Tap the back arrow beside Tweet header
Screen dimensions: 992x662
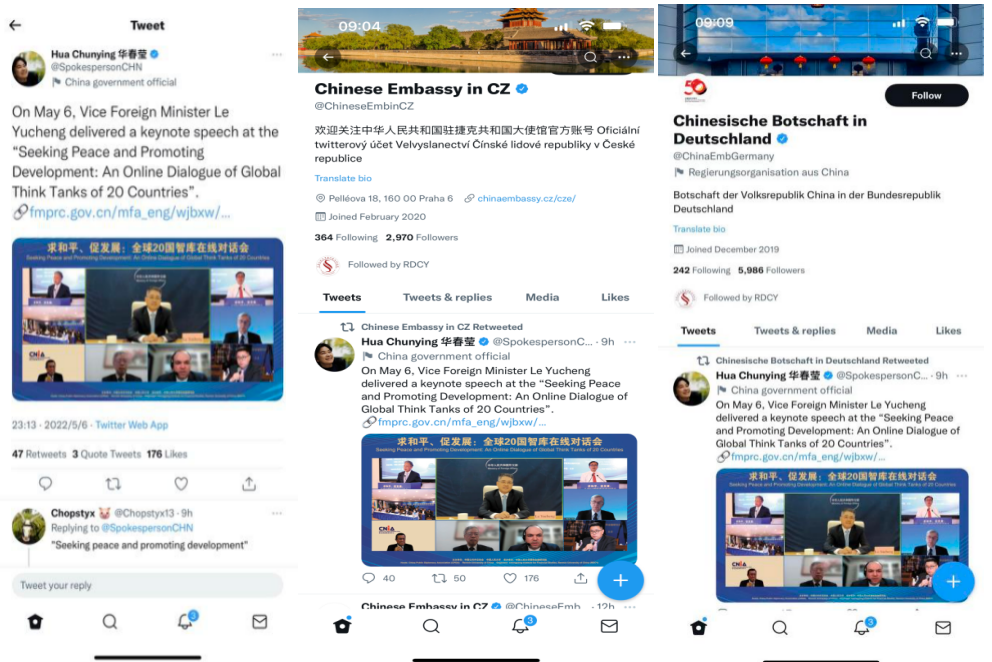(x=15, y=25)
